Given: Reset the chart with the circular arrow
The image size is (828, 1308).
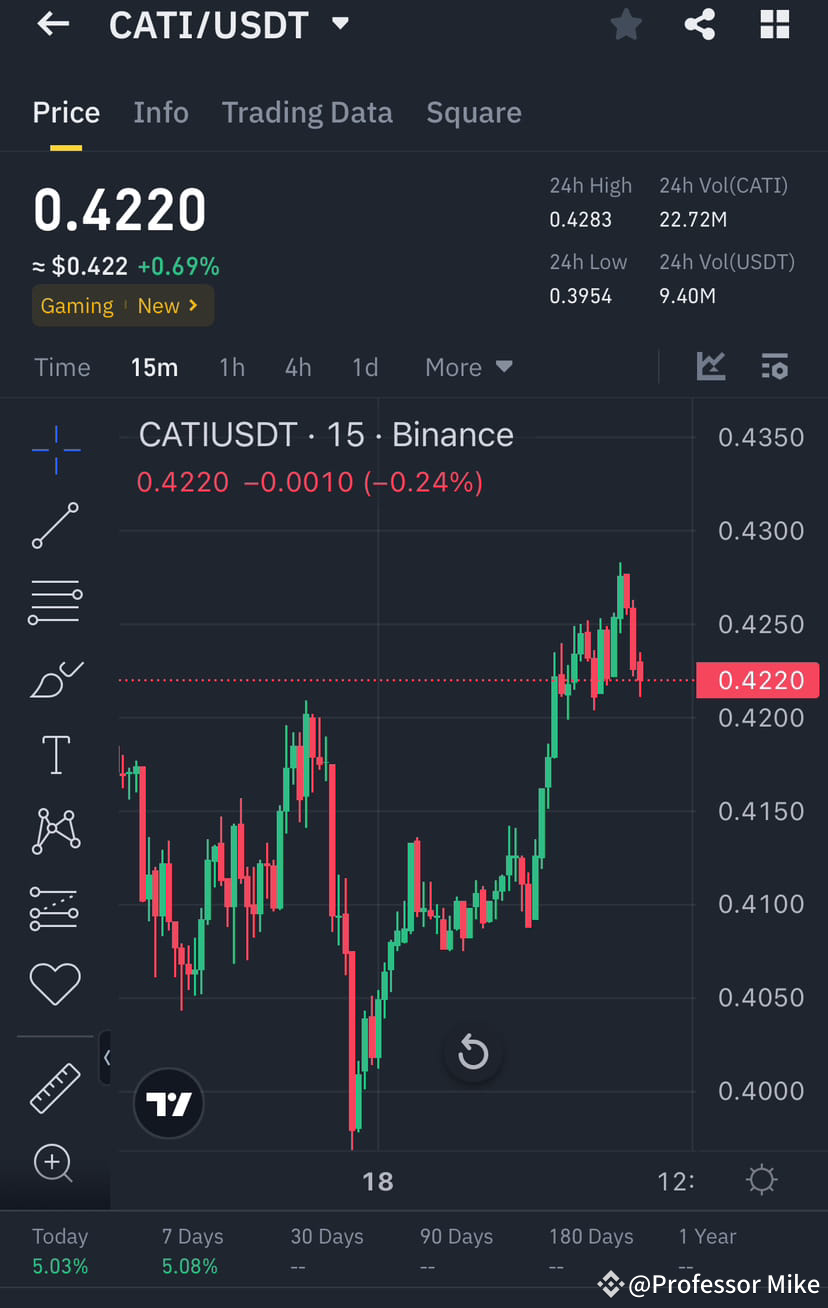Looking at the screenshot, I should click(472, 1052).
